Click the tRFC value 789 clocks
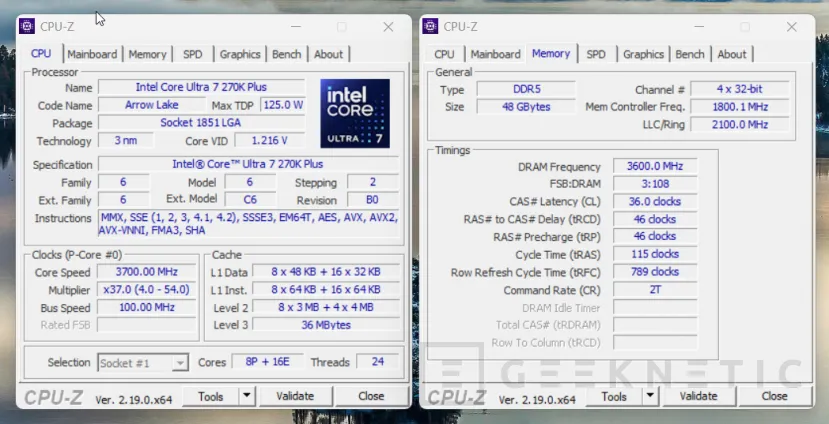Screen dimensions: 829x424 [x=655, y=272]
